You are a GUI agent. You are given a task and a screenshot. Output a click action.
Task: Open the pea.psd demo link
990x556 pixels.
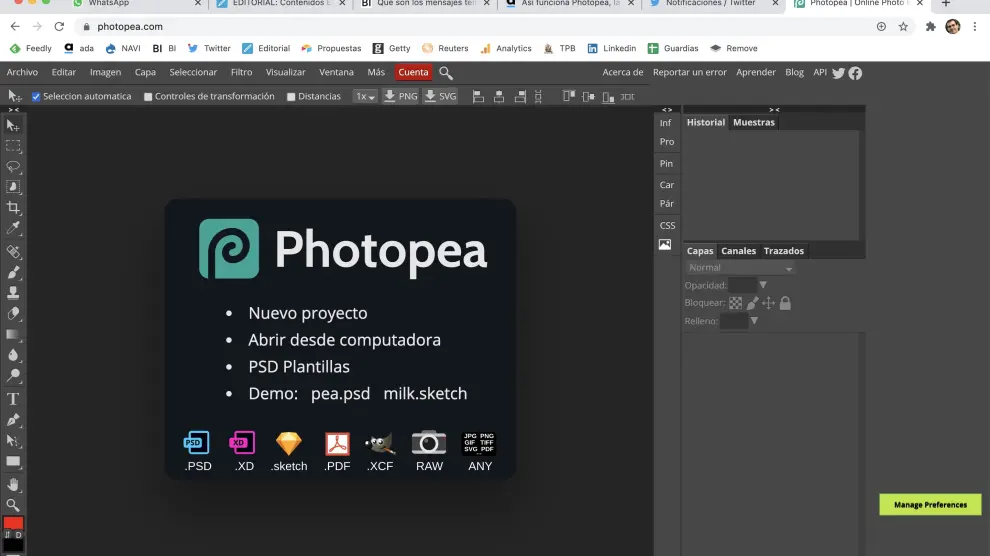[340, 393]
